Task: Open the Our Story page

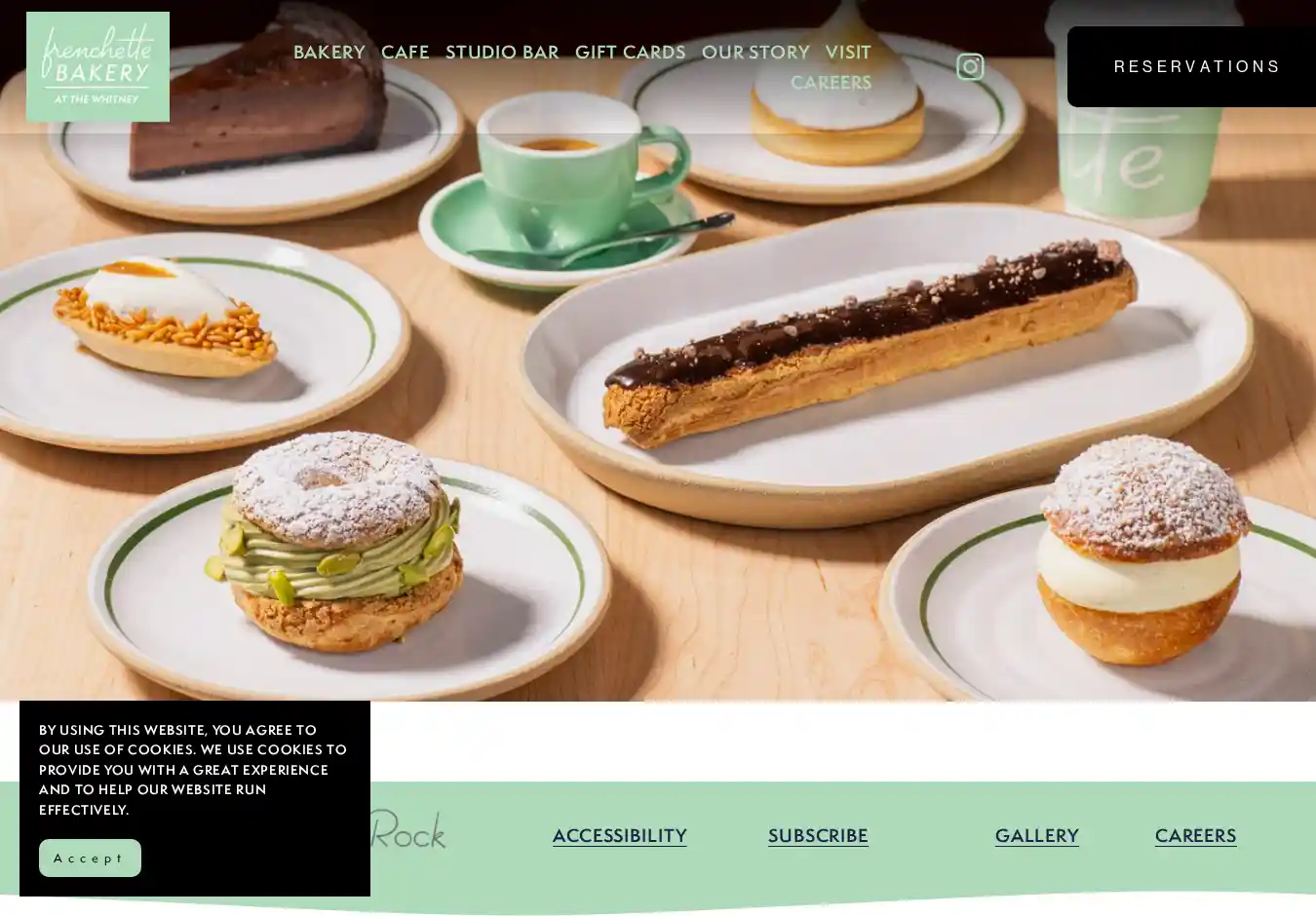Action: coord(755,52)
